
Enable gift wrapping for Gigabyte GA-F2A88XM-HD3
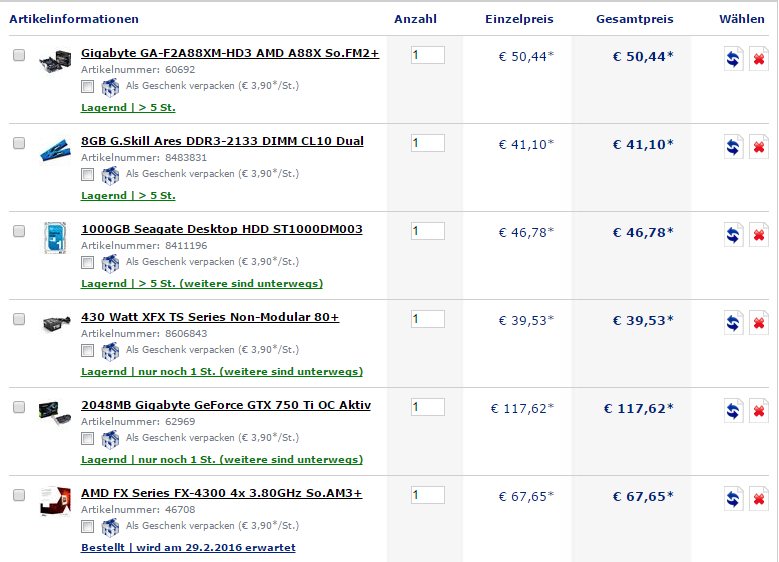pos(87,86)
